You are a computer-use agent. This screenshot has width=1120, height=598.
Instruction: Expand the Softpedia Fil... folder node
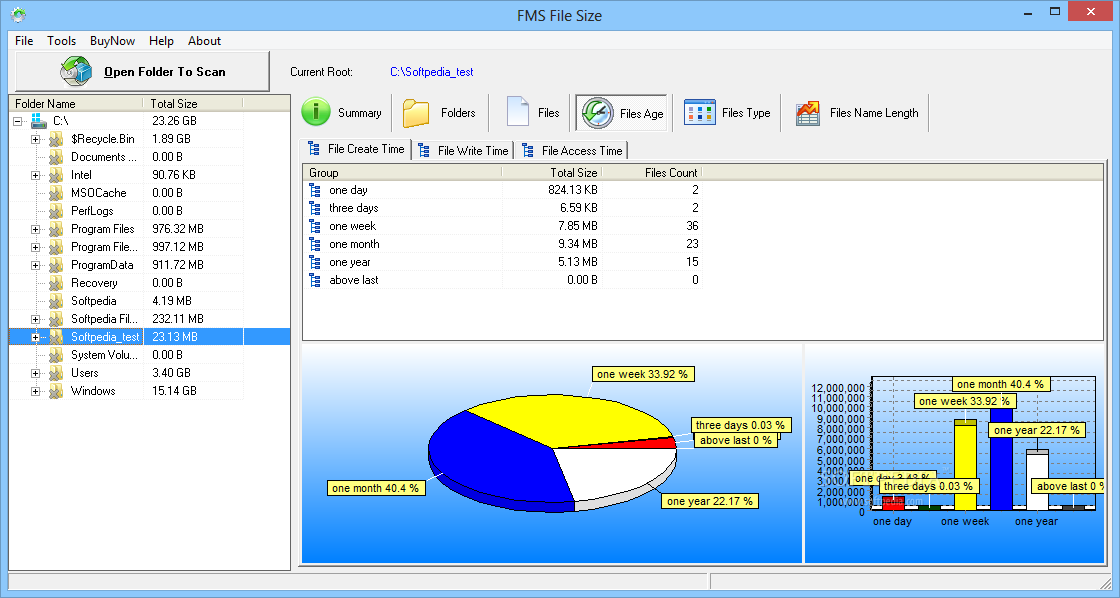tap(35, 319)
